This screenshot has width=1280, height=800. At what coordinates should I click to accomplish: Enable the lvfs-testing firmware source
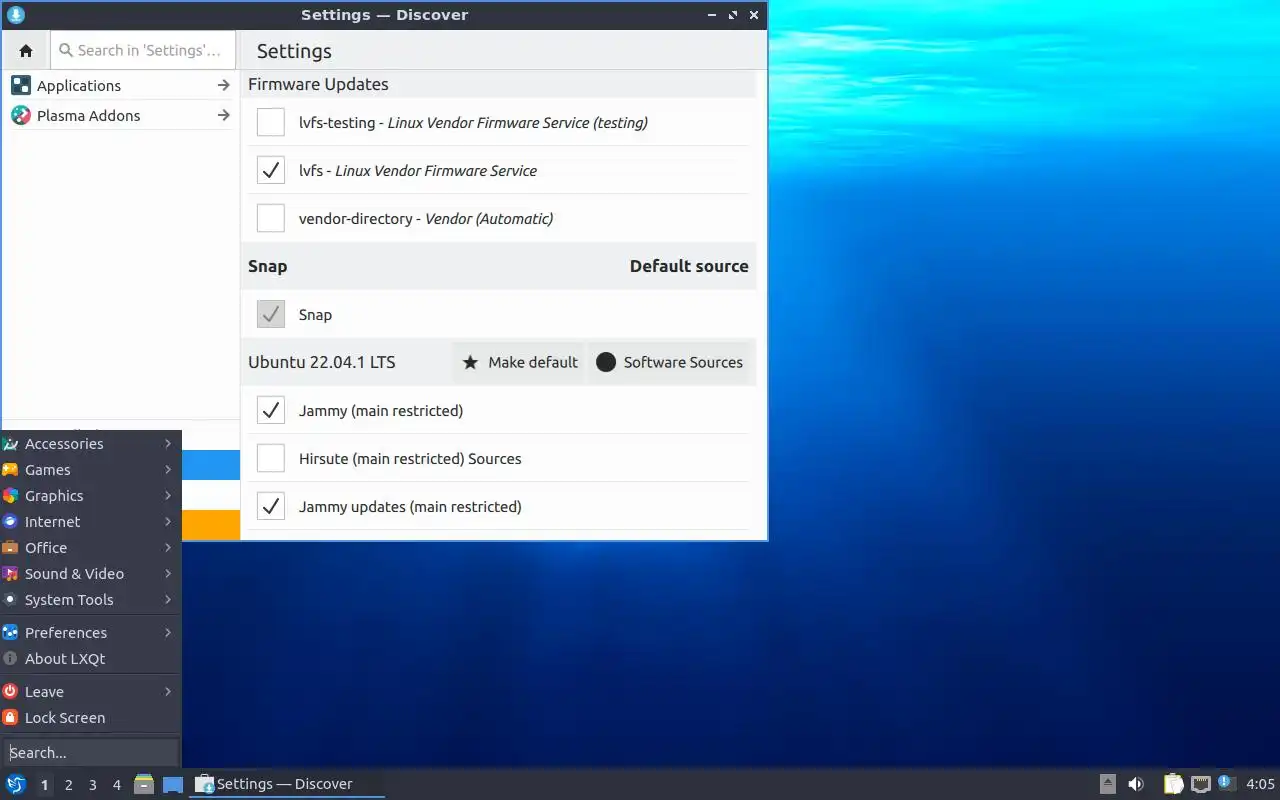tap(271, 122)
